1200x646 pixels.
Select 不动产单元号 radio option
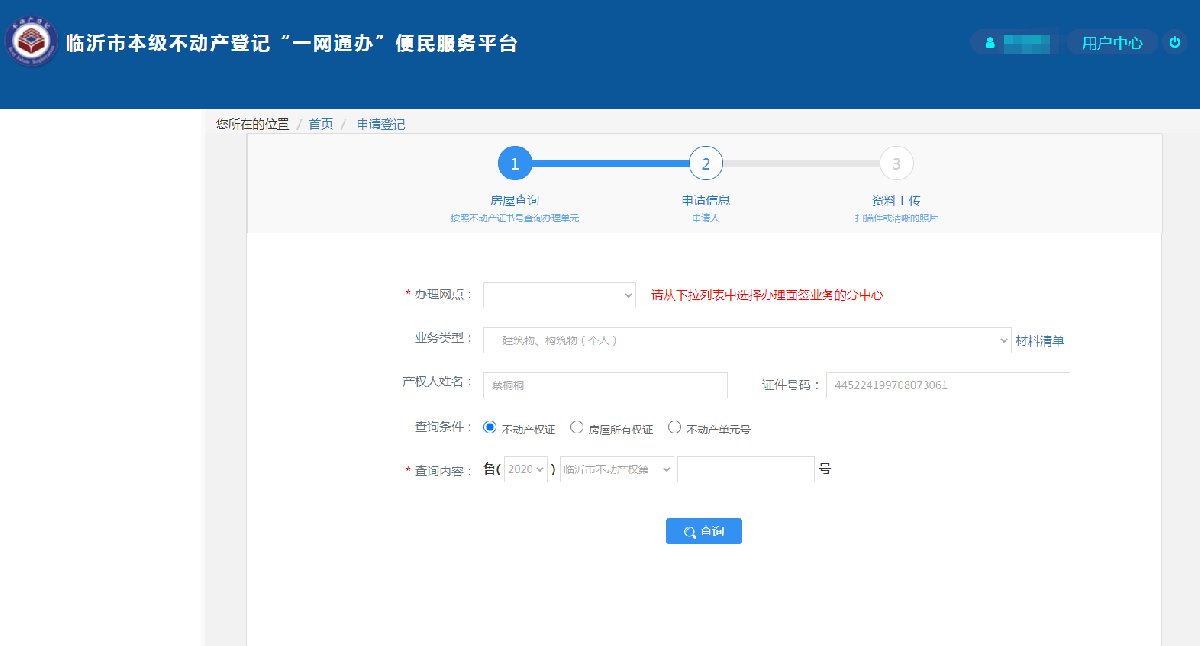[674, 428]
